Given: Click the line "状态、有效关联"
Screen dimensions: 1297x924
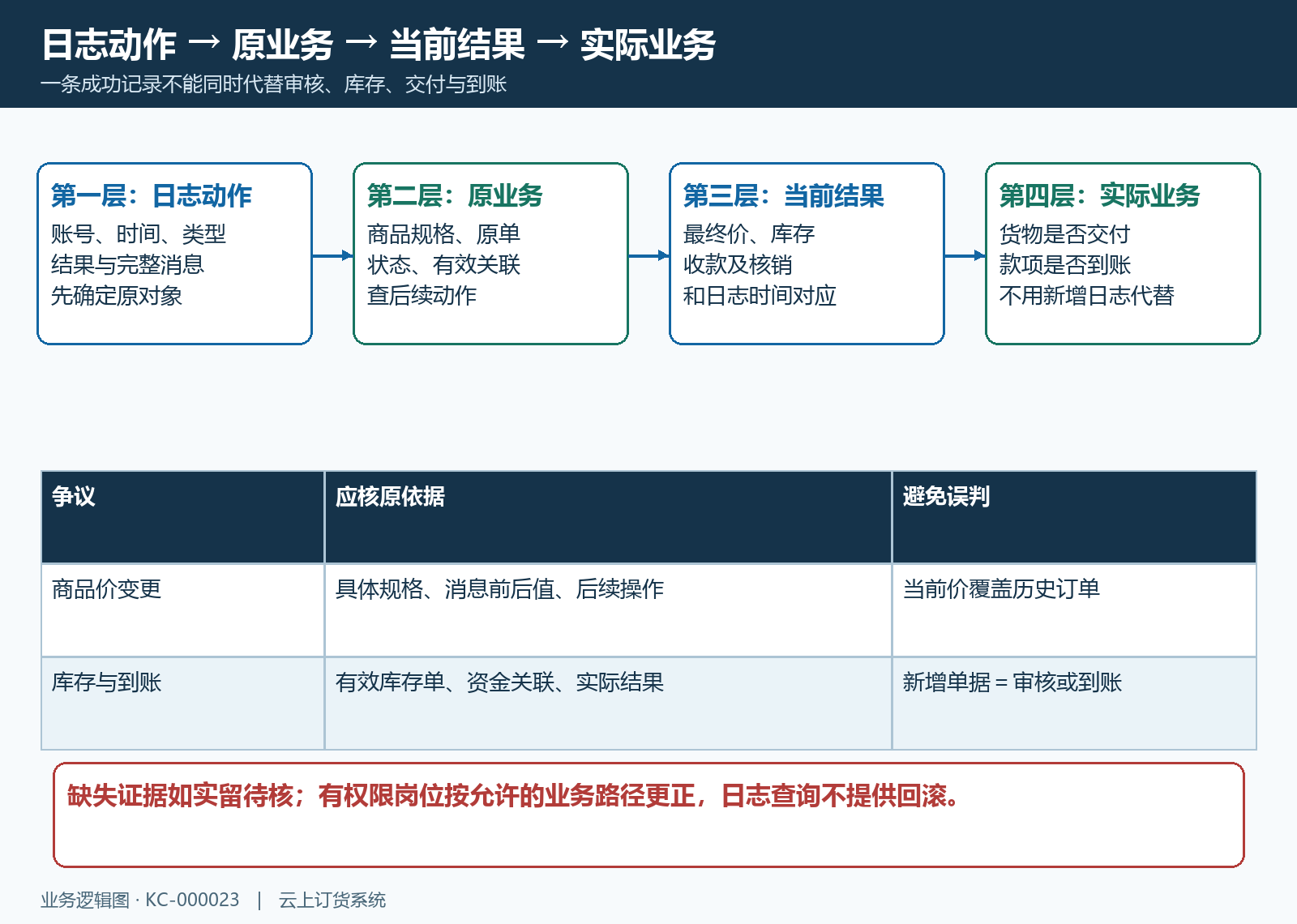Looking at the screenshot, I should point(443,265).
